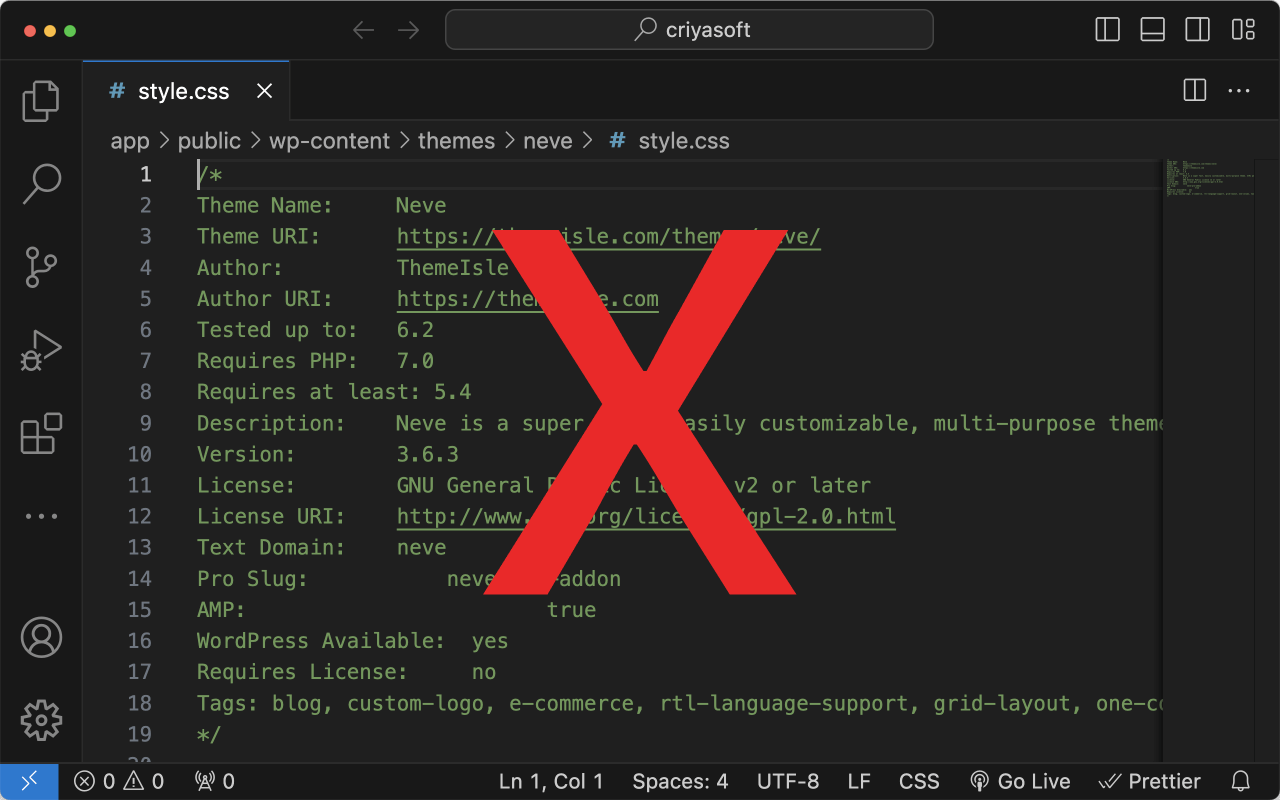Open the Customize Layout menu
Image resolution: width=1280 pixels, height=800 pixels.
(x=1243, y=30)
